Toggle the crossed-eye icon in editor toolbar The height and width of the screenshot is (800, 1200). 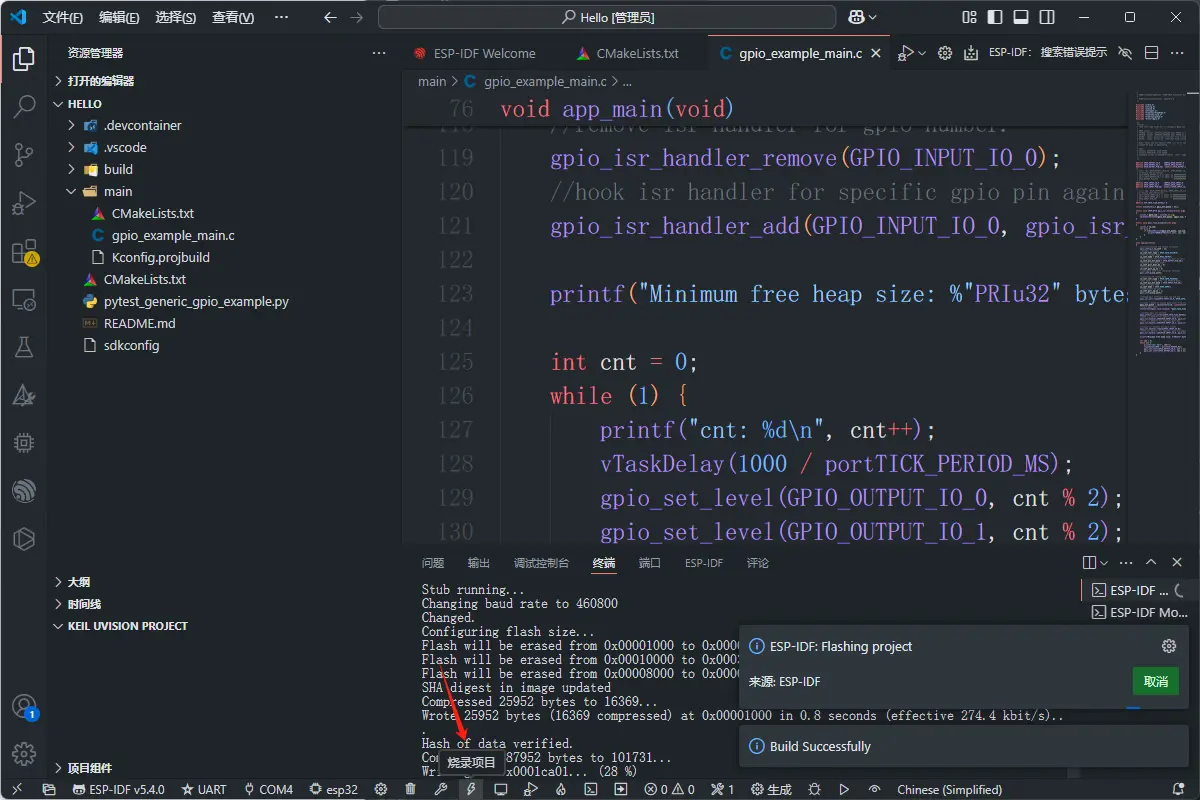(x=1125, y=53)
